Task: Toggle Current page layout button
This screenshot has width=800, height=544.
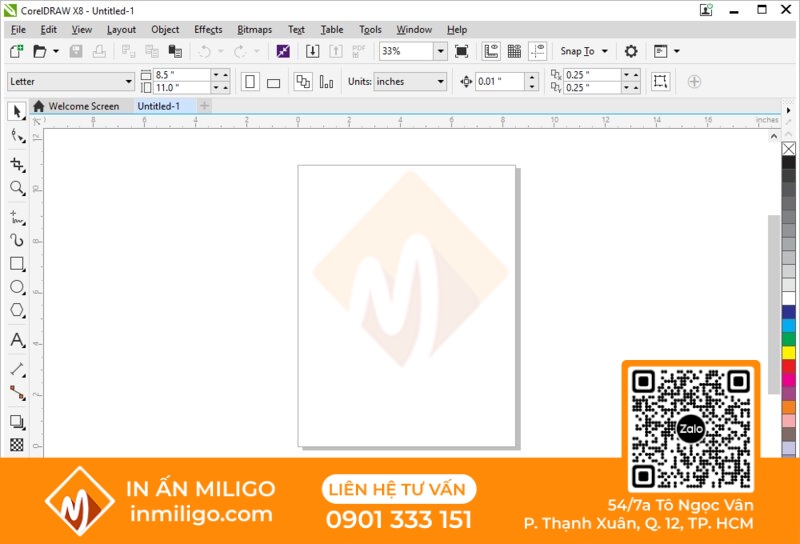Action: click(x=326, y=82)
